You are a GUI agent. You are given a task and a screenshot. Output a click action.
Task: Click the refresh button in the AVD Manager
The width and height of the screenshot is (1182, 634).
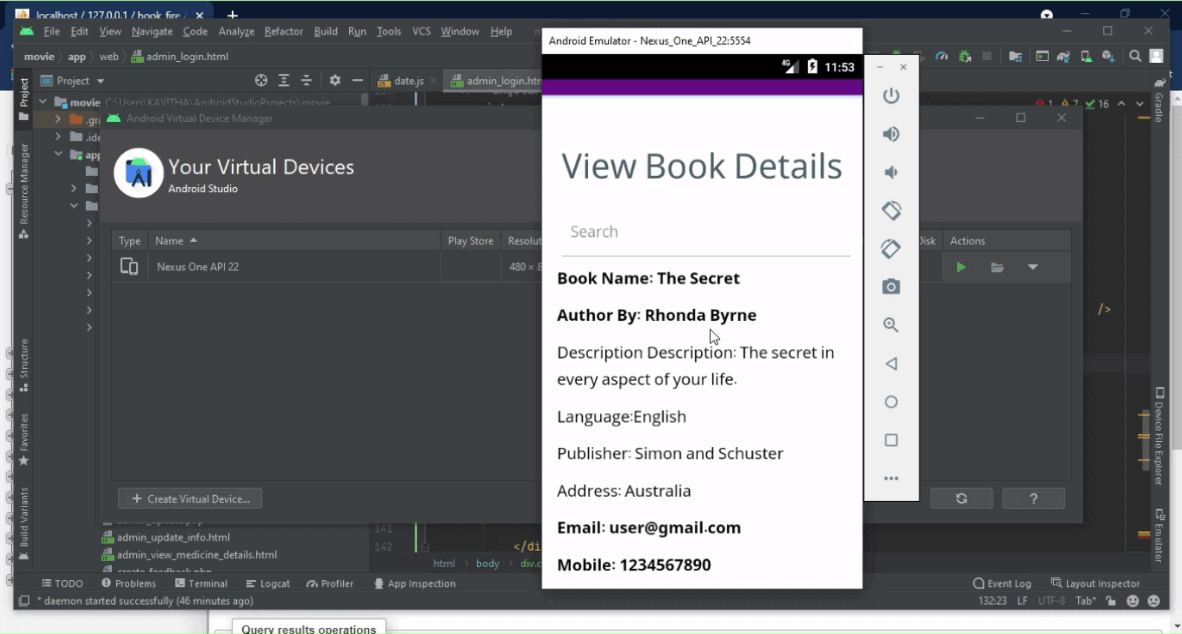coord(961,498)
